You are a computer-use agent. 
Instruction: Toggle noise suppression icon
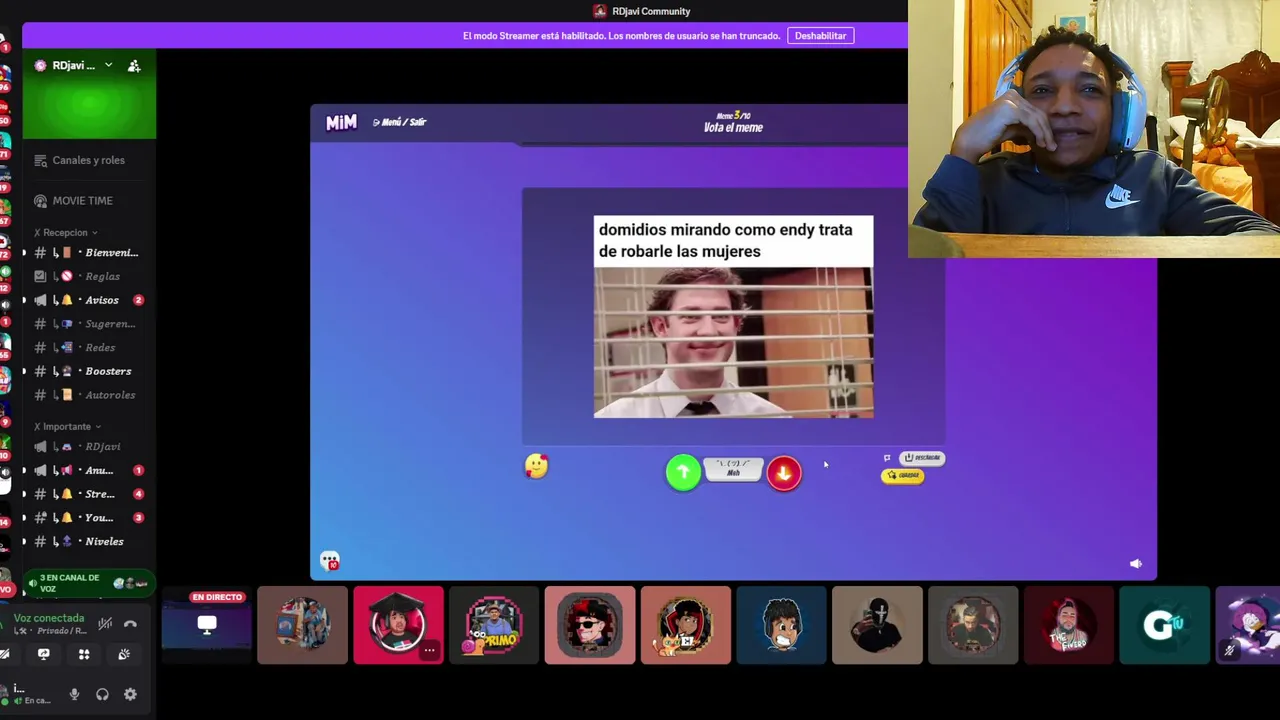click(x=105, y=624)
